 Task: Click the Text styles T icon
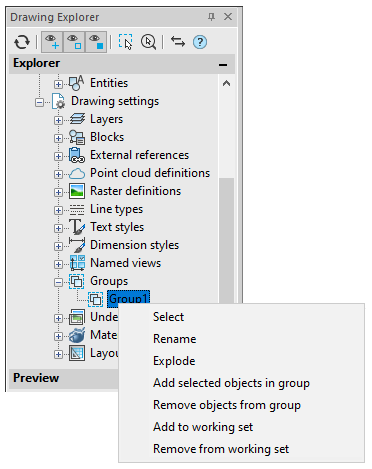point(77,227)
